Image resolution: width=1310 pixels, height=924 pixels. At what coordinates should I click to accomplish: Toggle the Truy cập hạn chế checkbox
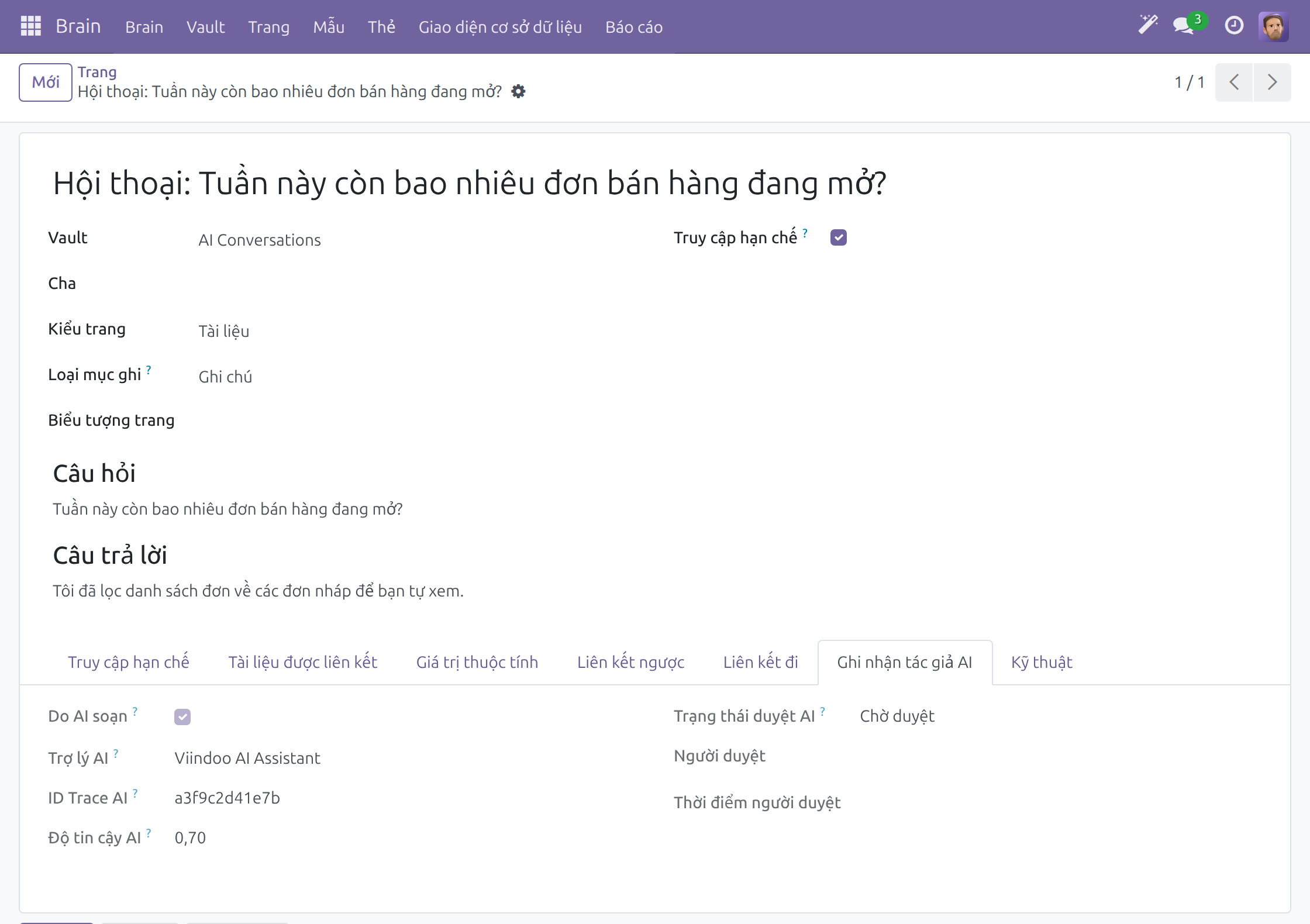click(x=839, y=237)
